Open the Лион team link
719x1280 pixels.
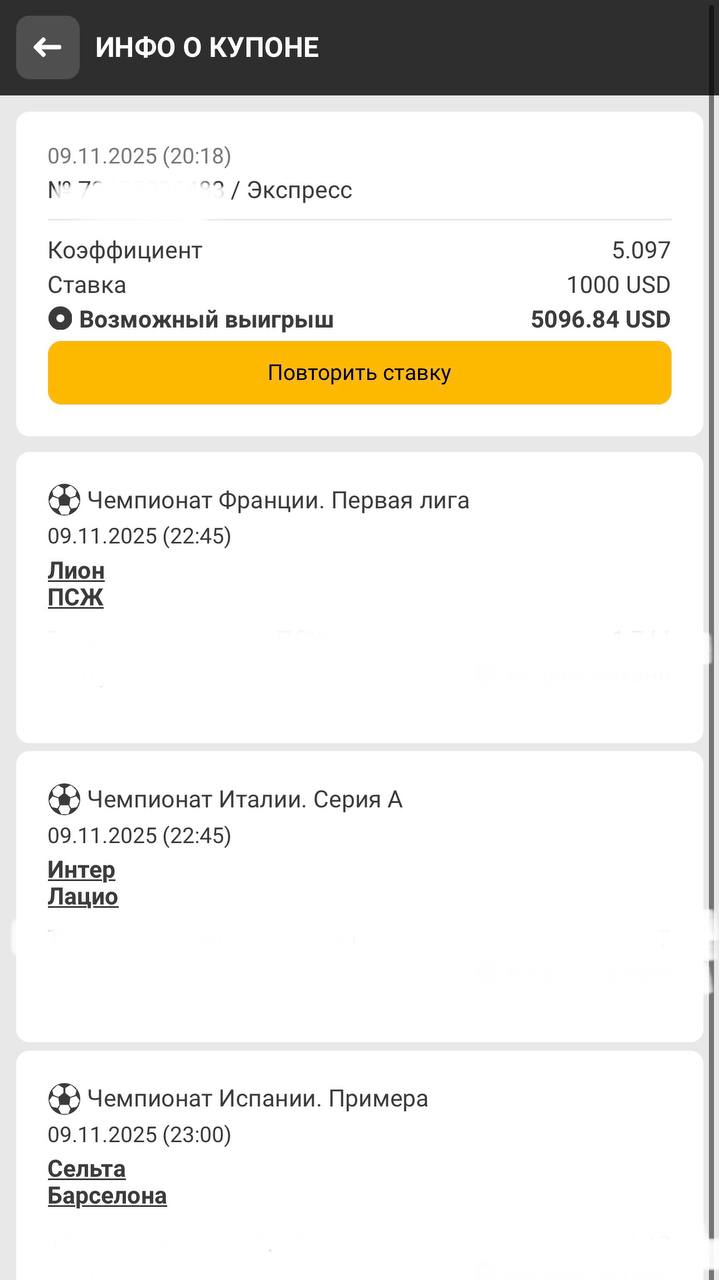tap(76, 571)
